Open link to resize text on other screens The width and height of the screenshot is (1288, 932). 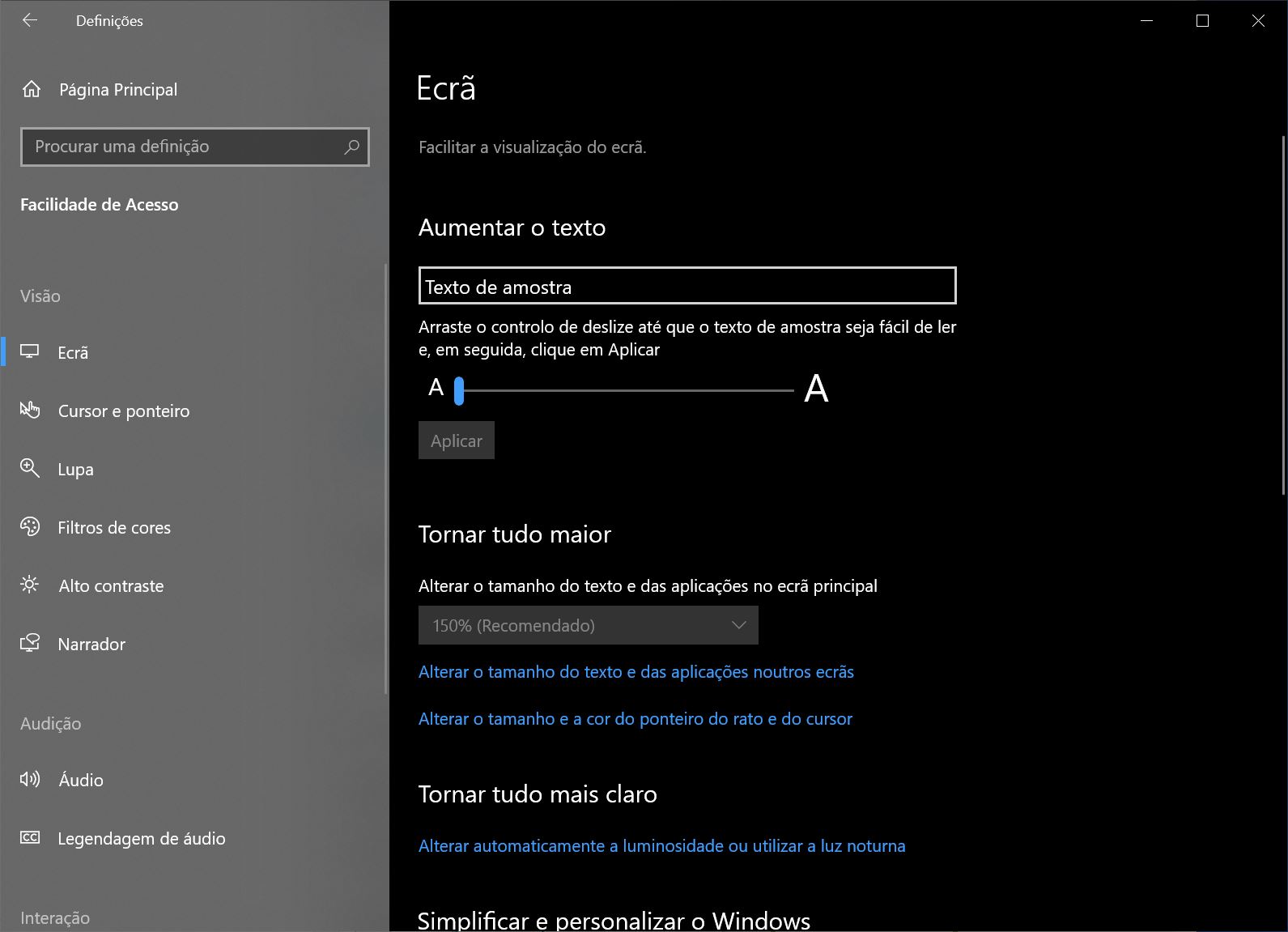click(x=635, y=672)
